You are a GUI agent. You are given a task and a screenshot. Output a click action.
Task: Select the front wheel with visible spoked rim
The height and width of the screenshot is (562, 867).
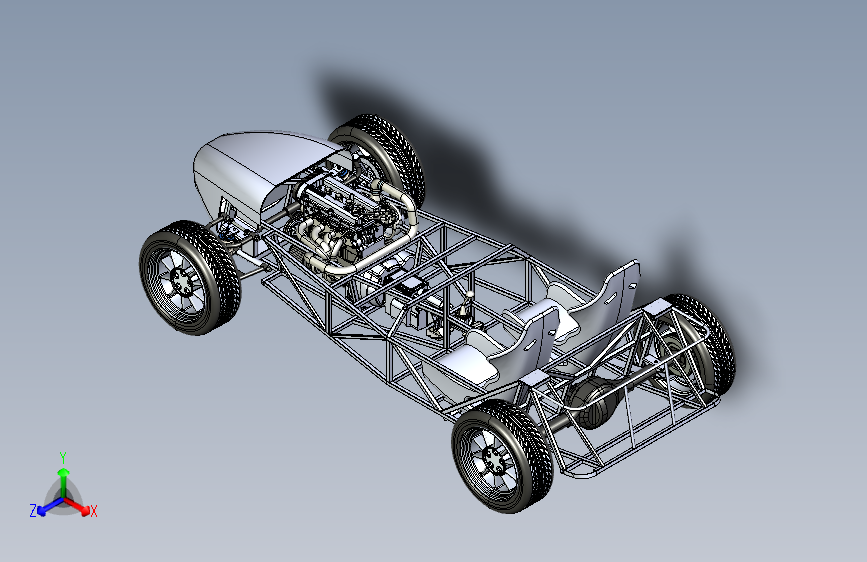(190, 278)
